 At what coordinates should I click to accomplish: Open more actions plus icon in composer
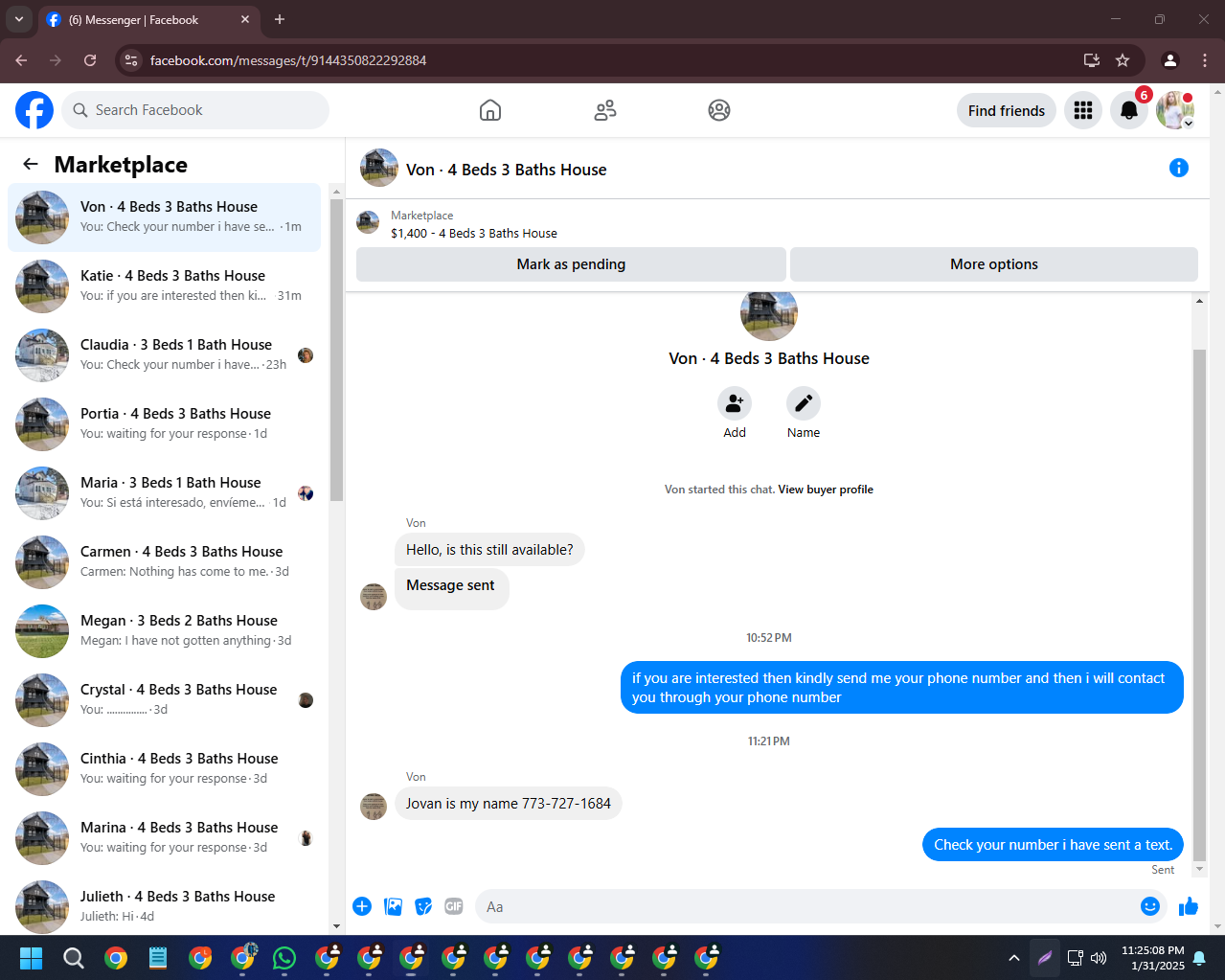(x=362, y=906)
